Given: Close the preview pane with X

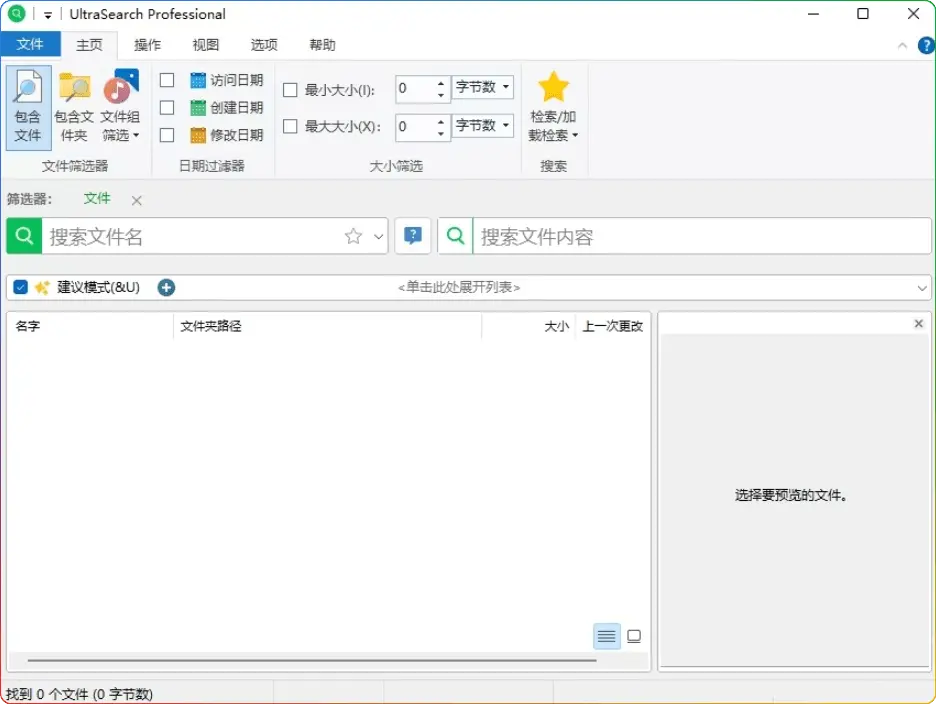Looking at the screenshot, I should (919, 324).
